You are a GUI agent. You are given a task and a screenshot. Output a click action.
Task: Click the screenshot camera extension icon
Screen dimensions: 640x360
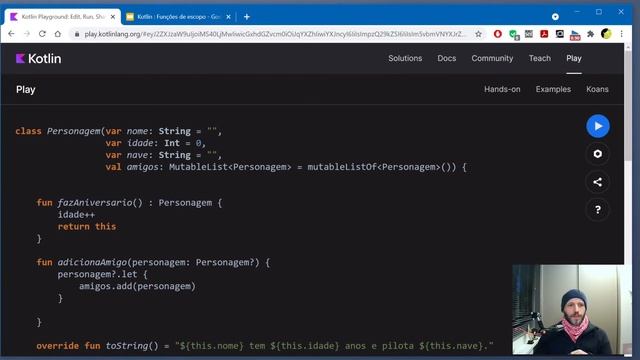[x=560, y=34]
